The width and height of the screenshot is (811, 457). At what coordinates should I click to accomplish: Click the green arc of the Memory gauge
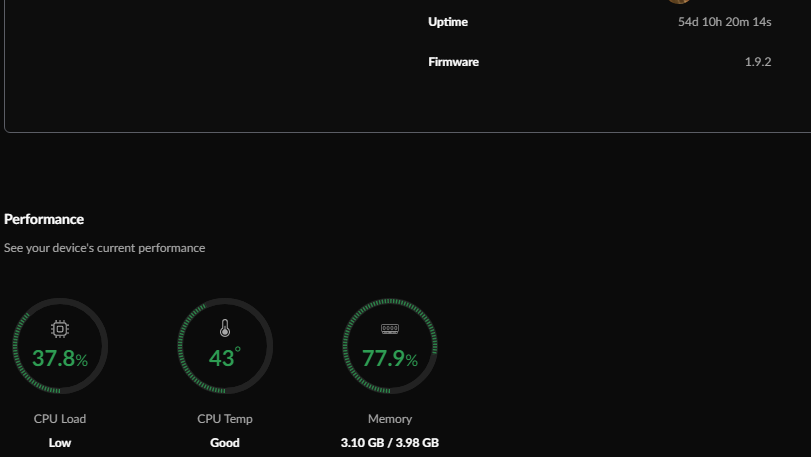[346, 346]
